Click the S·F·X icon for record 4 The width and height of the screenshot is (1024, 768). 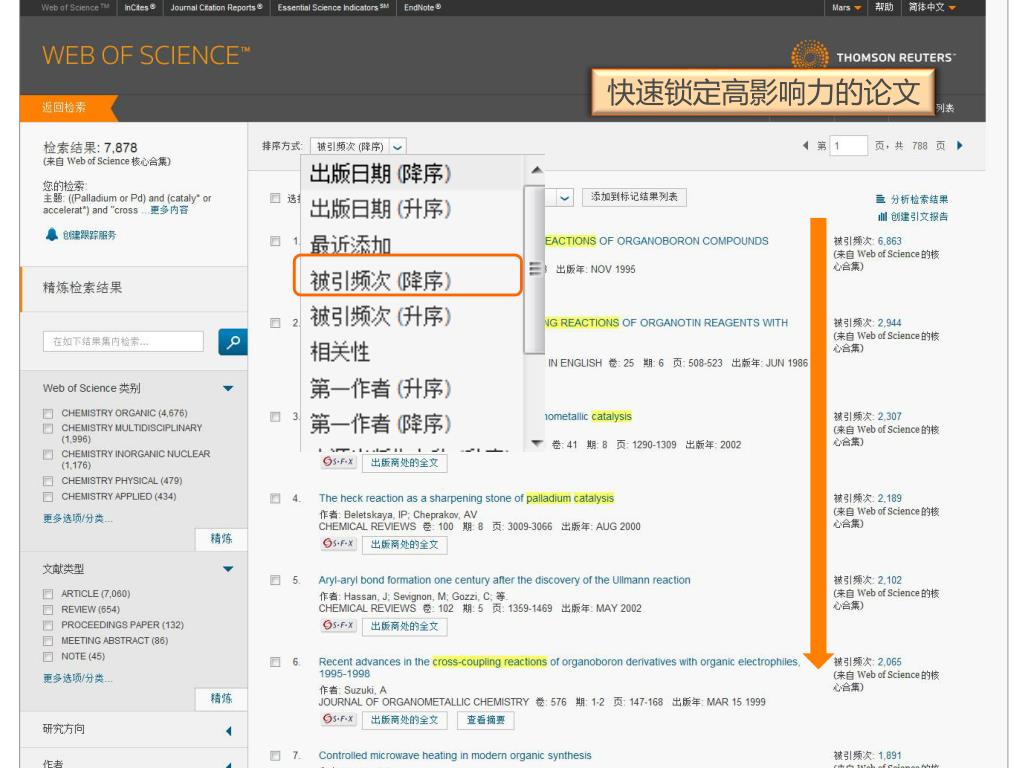point(338,543)
